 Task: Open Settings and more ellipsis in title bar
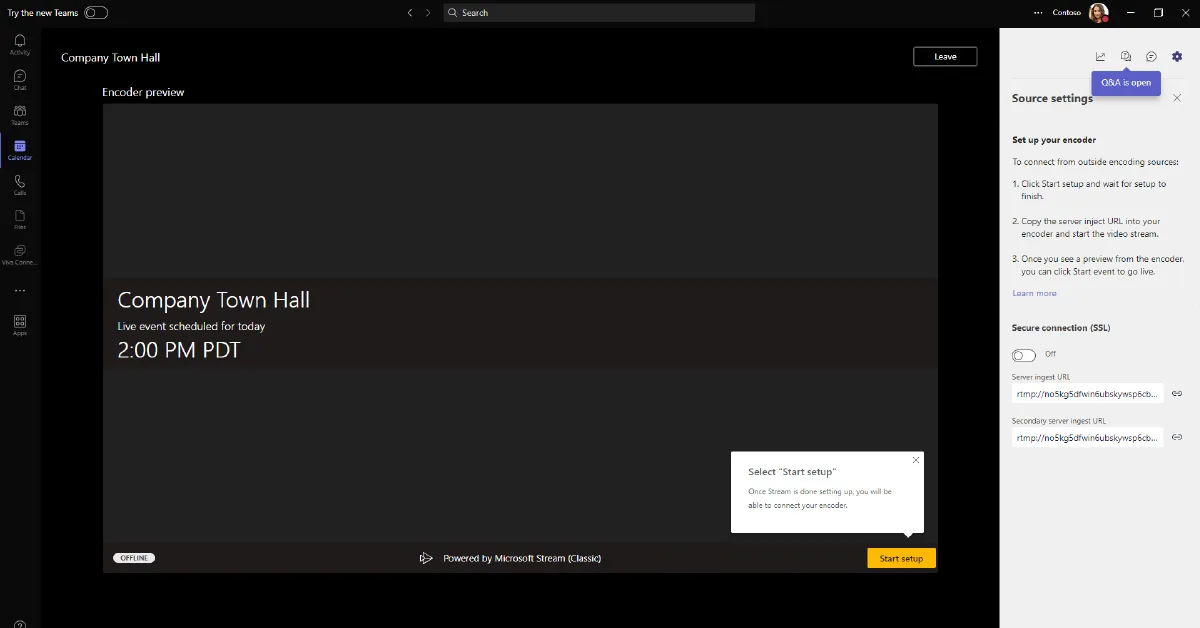pyautogui.click(x=1038, y=13)
